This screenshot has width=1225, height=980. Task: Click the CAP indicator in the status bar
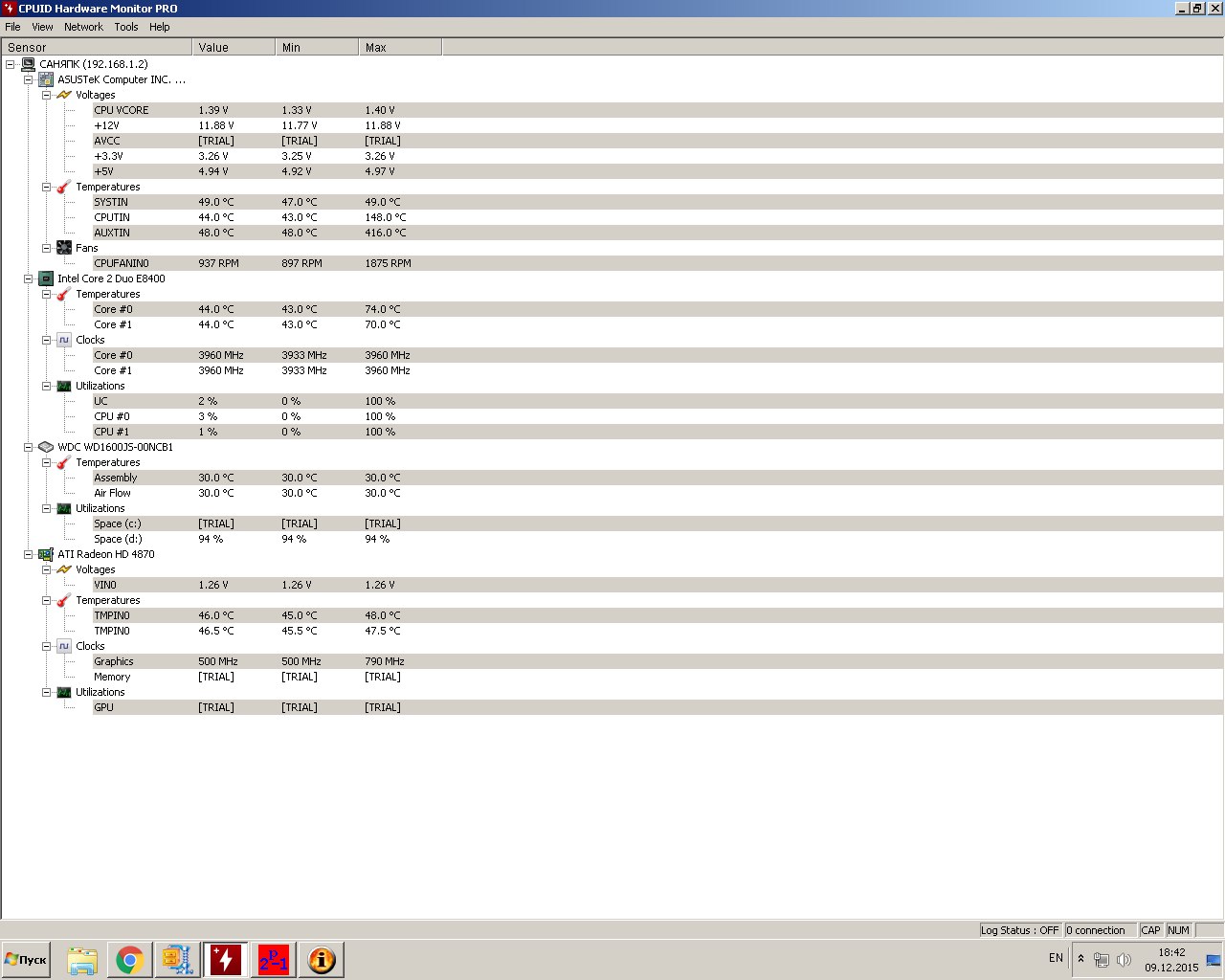coord(1150,930)
